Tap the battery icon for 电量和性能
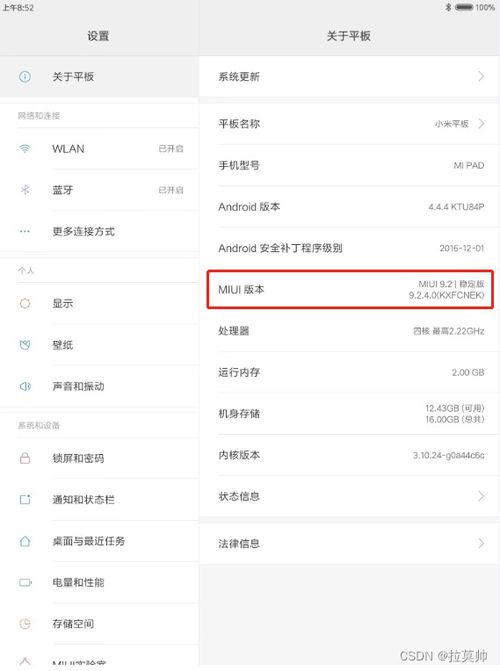500x671 pixels. pos(25,582)
